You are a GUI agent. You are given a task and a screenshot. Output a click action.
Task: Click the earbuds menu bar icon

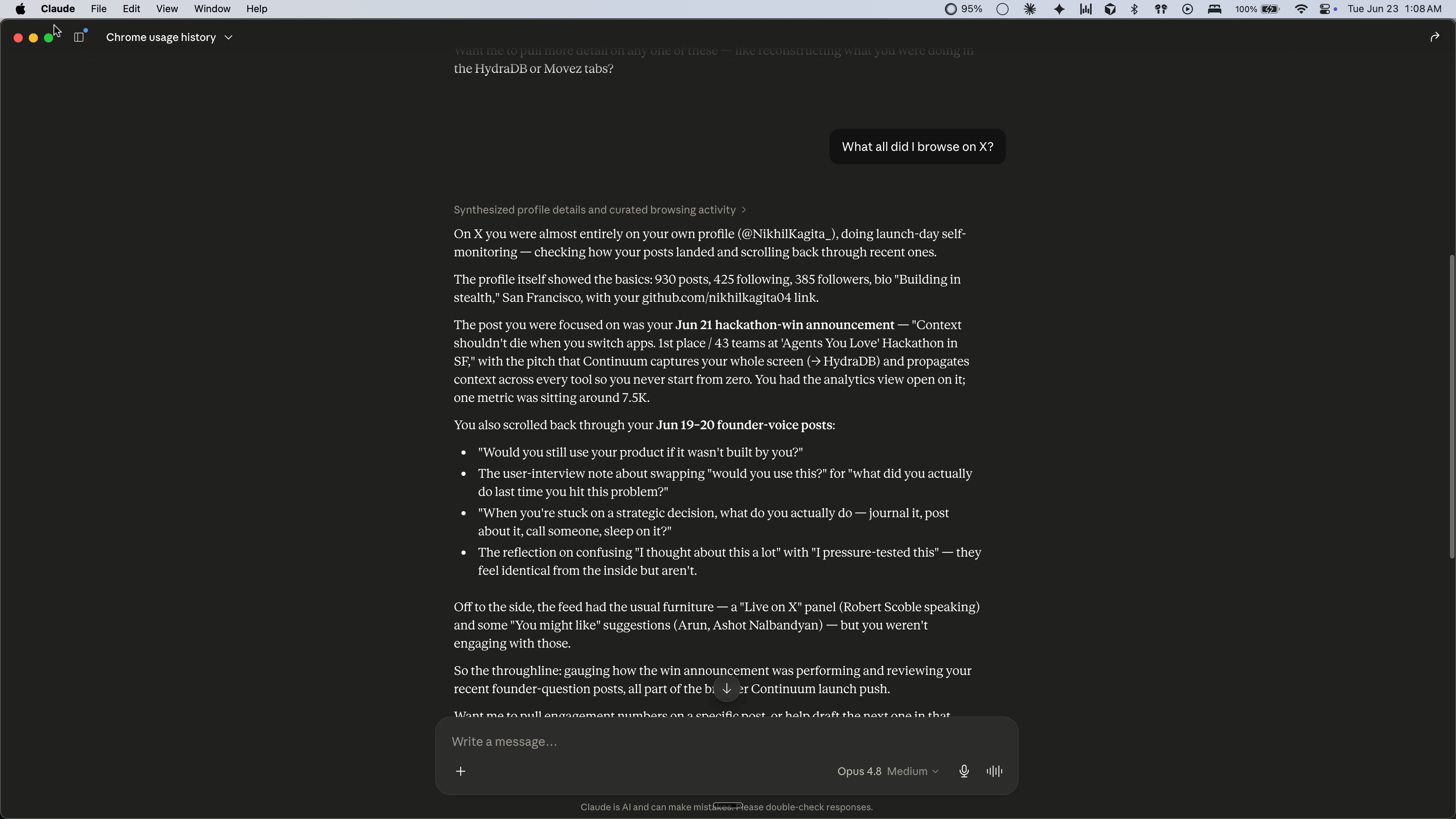[1161, 9]
